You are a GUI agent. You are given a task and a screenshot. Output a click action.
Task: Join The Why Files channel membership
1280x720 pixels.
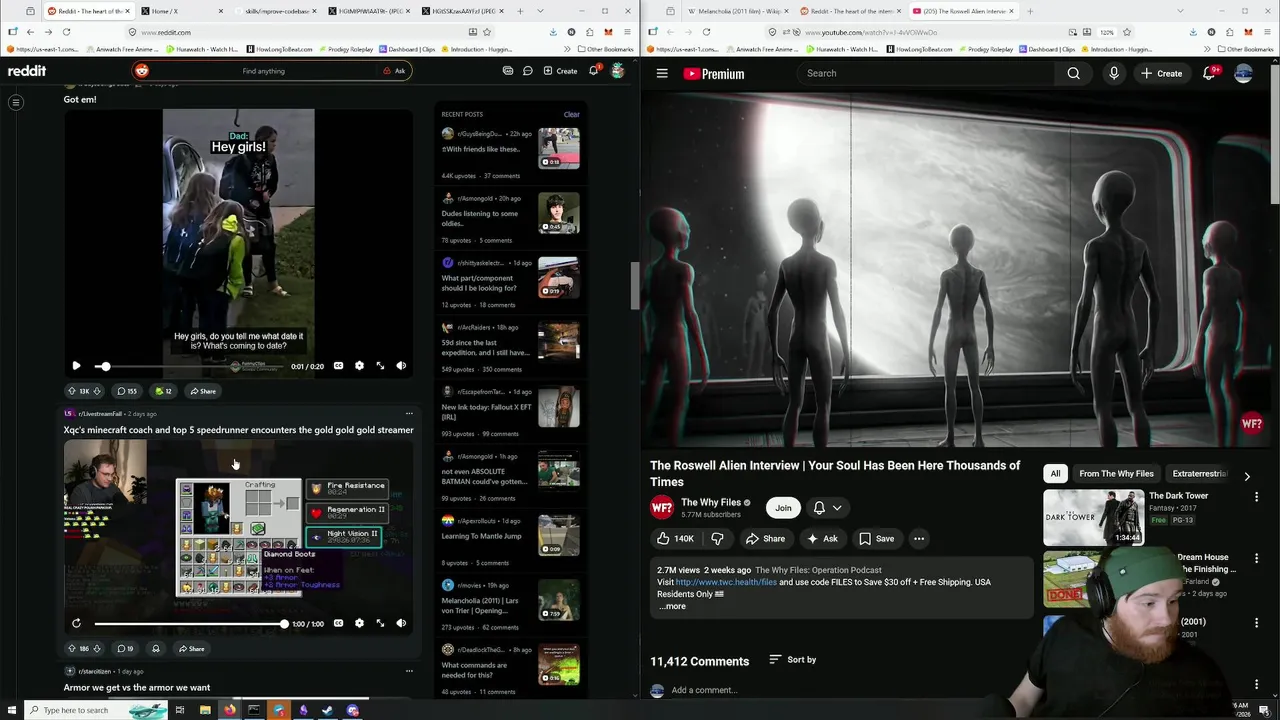coord(783,508)
